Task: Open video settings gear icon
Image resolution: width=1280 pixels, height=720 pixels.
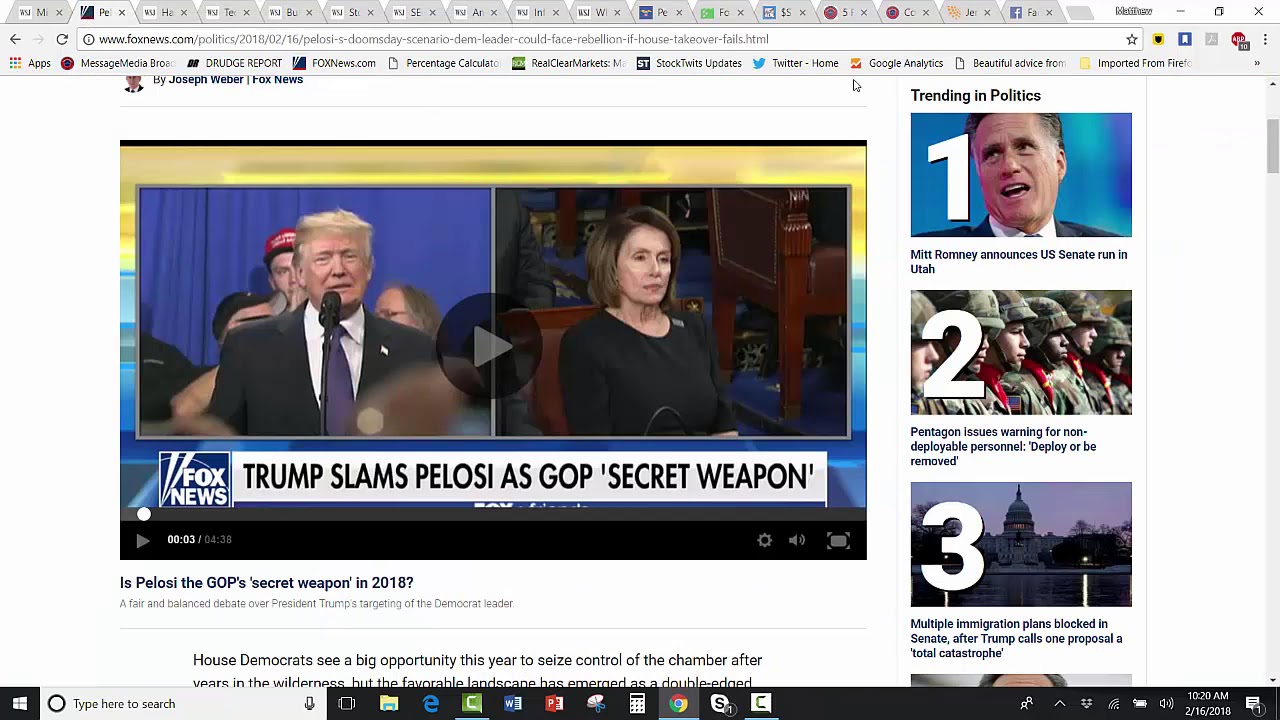Action: coord(765,540)
